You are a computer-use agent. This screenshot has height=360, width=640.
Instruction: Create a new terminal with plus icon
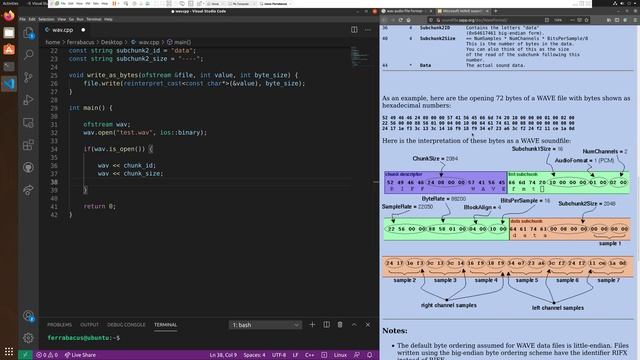click(x=312, y=324)
